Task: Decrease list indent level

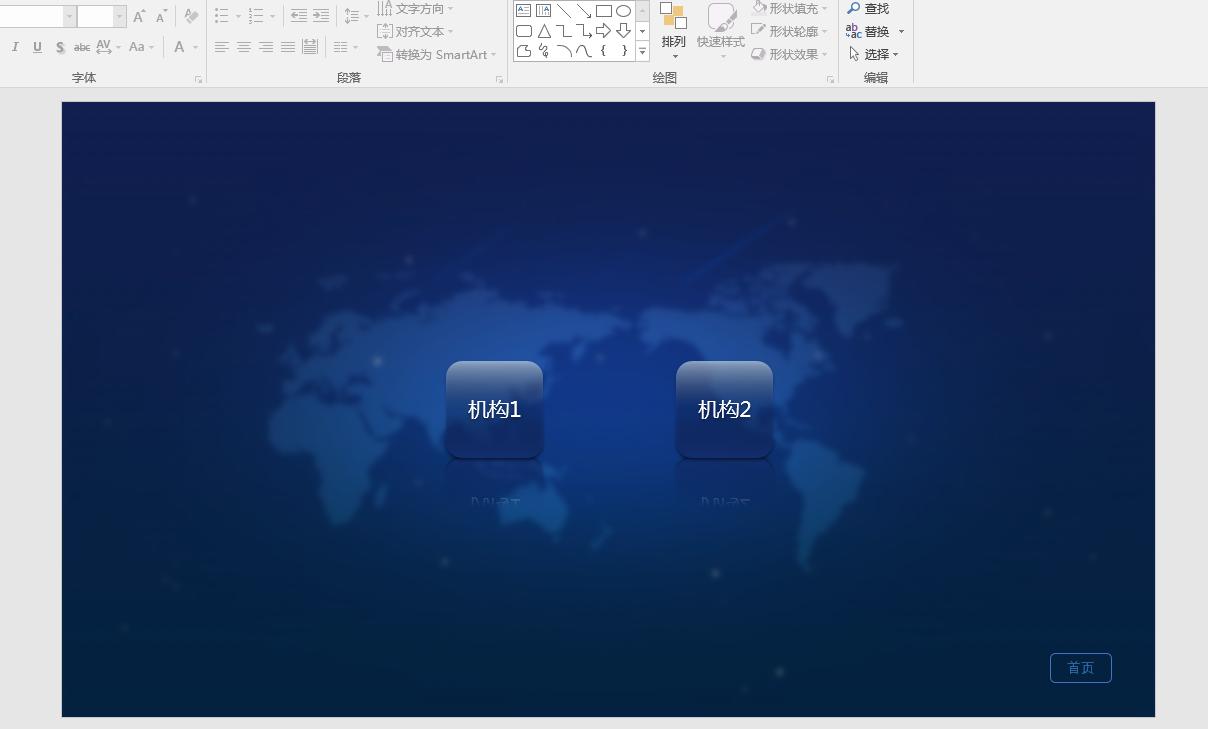Action: (x=299, y=16)
